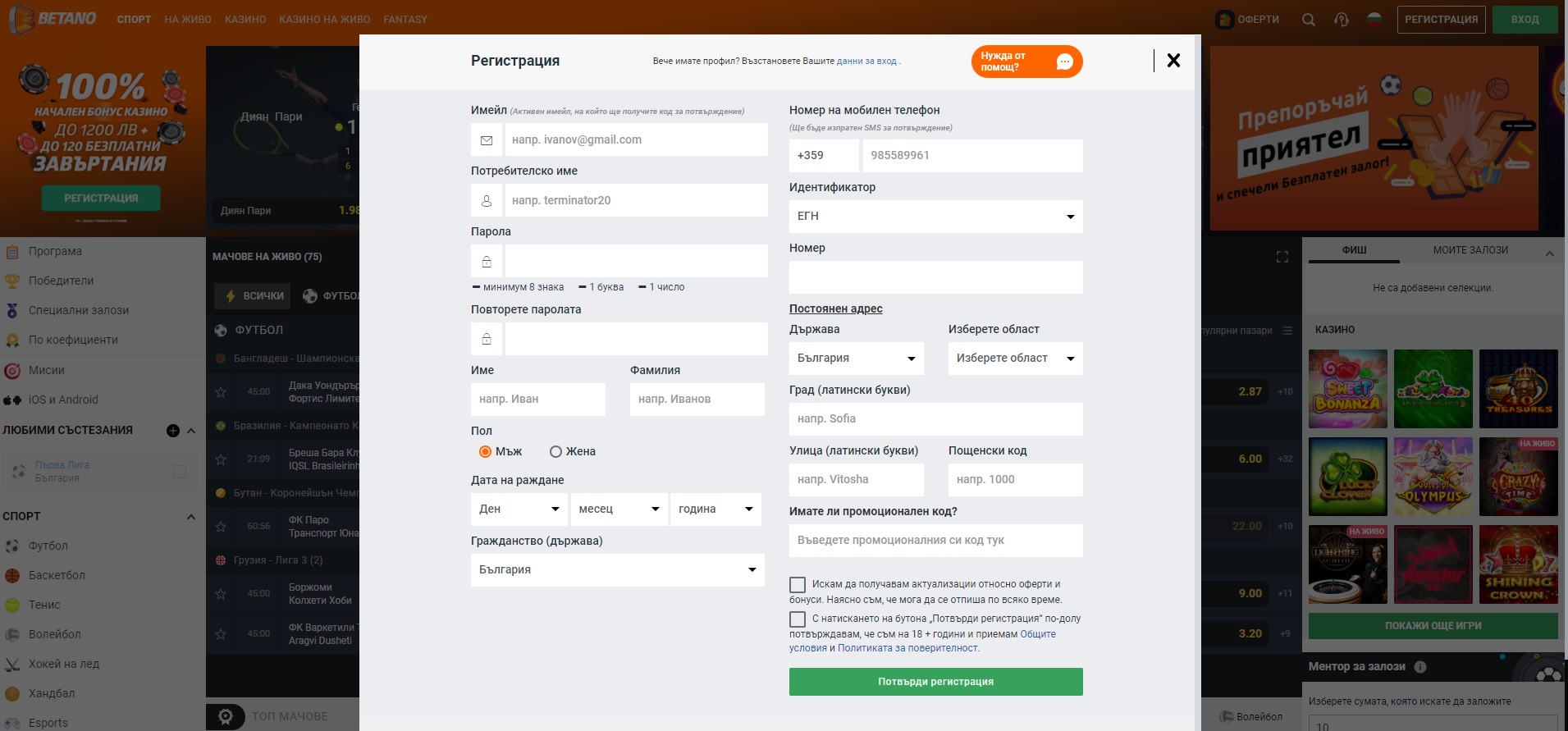The image size is (1568, 731).
Task: Click the search magnifier icon in header
Action: coord(1308,20)
